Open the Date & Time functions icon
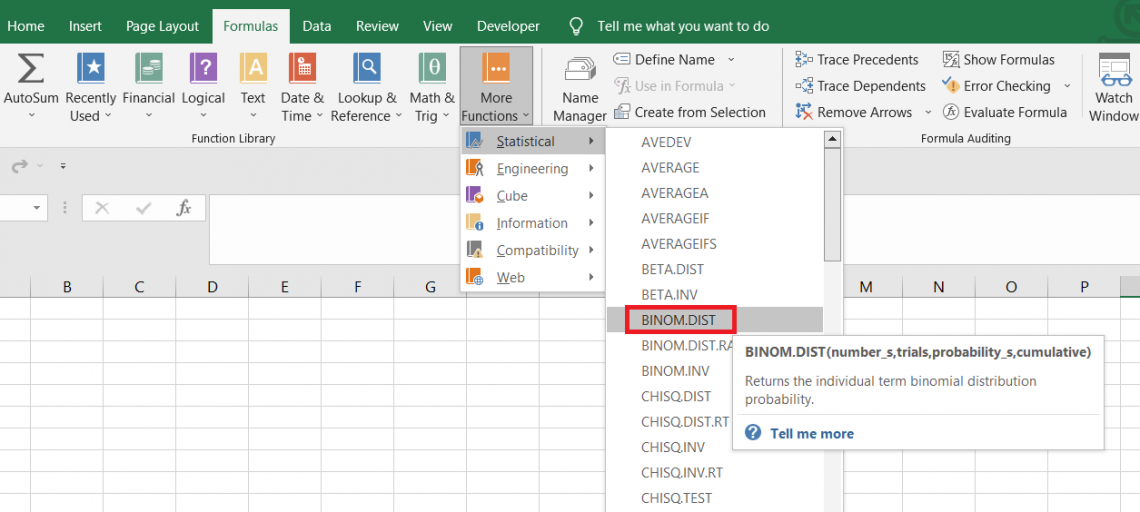The image size is (1140, 512). coord(302,69)
